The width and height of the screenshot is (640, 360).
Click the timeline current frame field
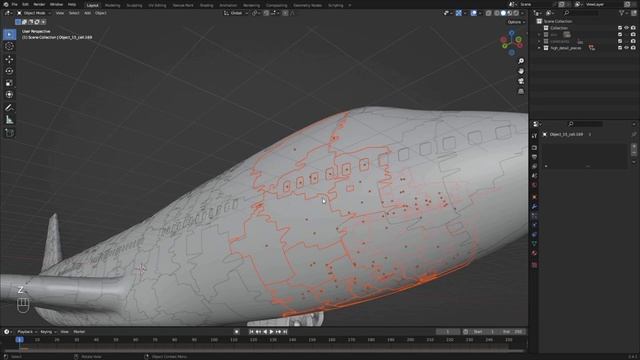(x=448, y=332)
